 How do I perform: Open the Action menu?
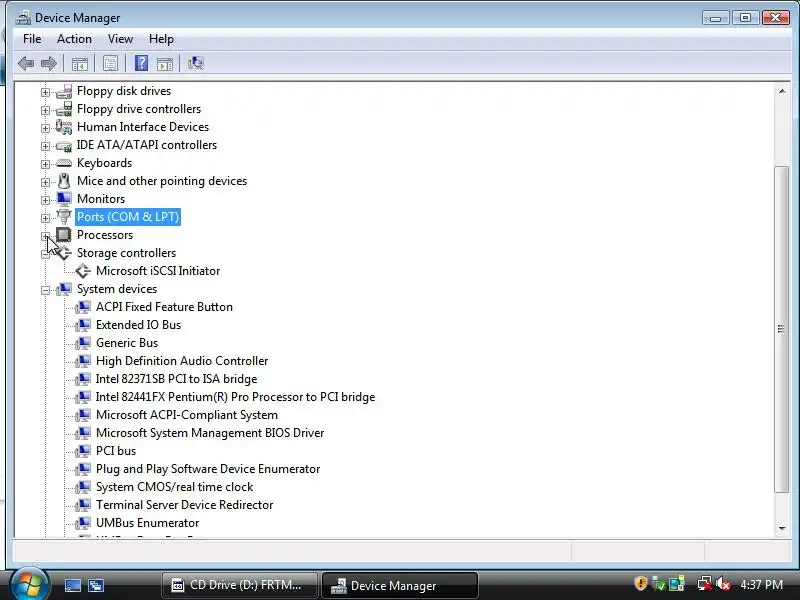tap(74, 39)
